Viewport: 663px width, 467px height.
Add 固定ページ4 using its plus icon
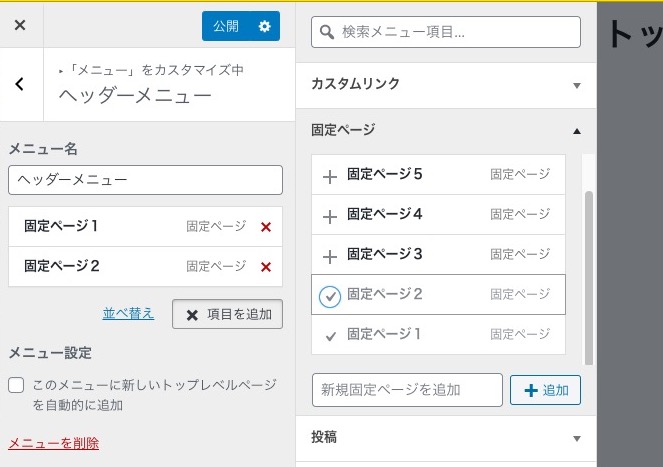point(330,216)
